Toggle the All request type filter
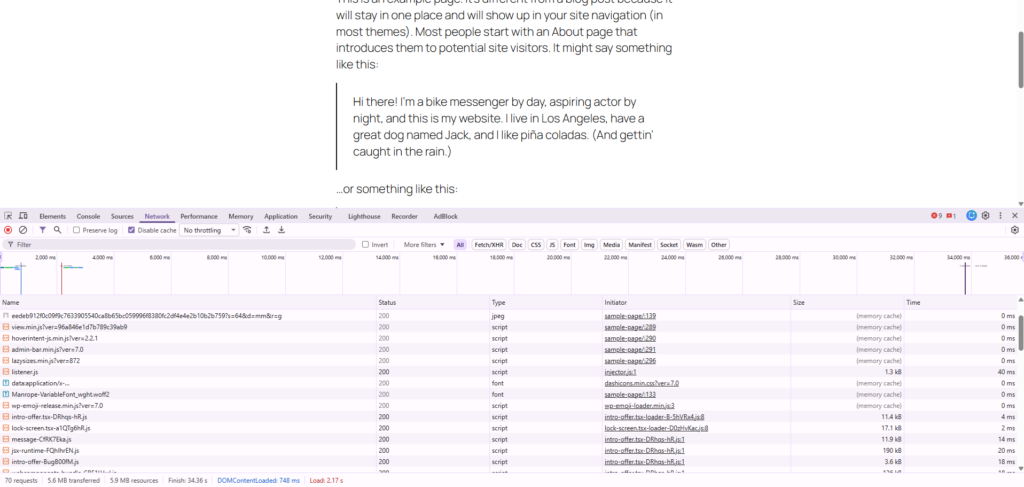 tap(460, 245)
